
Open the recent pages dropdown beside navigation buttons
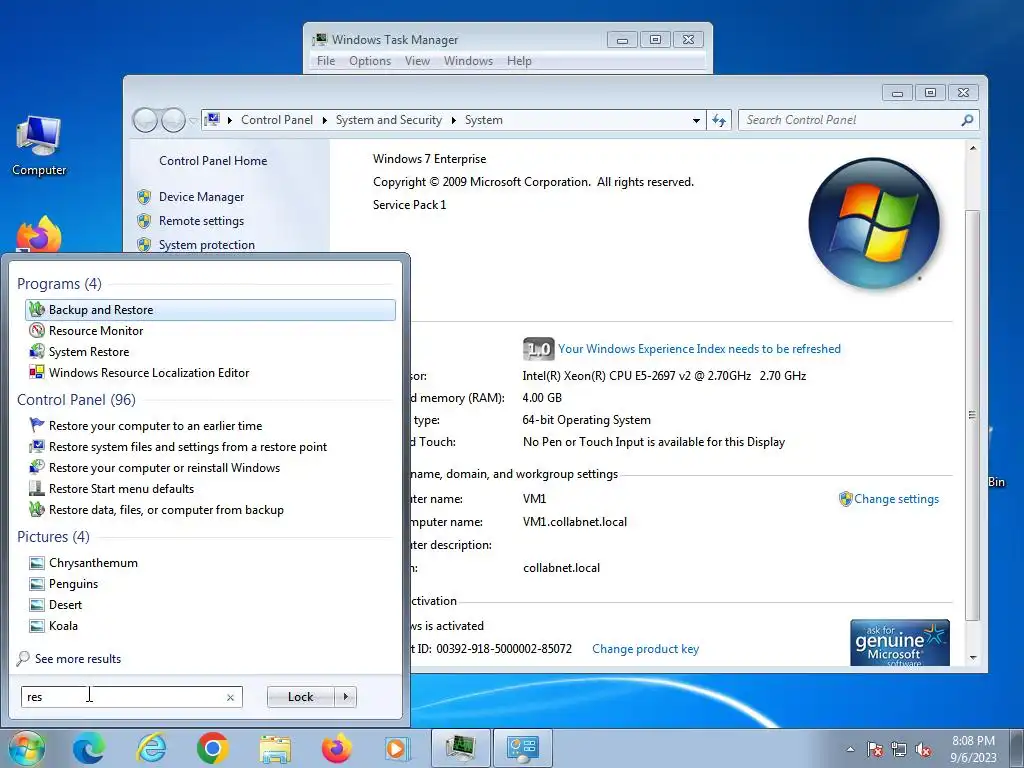pos(193,120)
